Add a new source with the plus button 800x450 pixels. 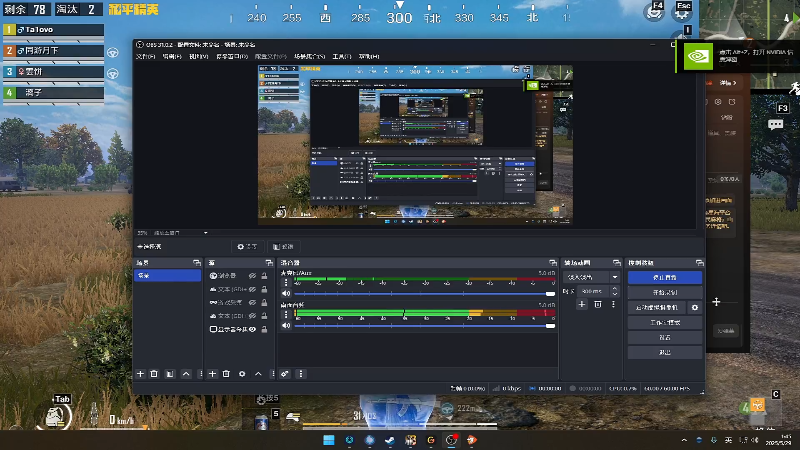click(x=213, y=374)
